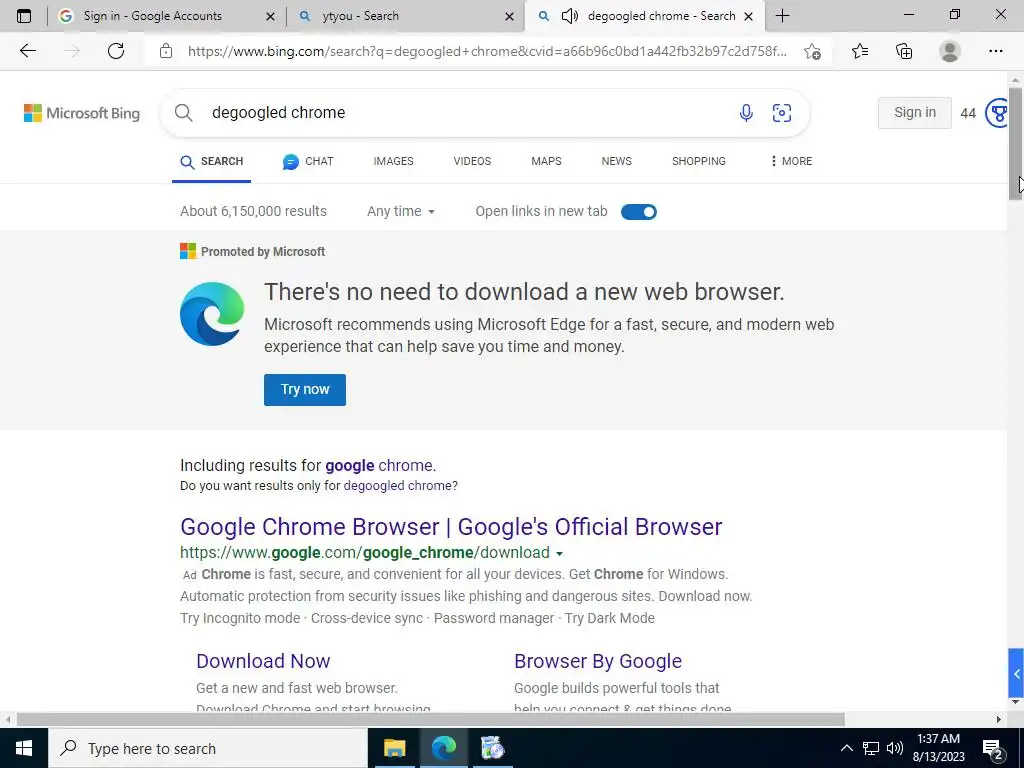Switch to the NEWS tab
Image resolution: width=1024 pixels, height=768 pixels.
616,161
